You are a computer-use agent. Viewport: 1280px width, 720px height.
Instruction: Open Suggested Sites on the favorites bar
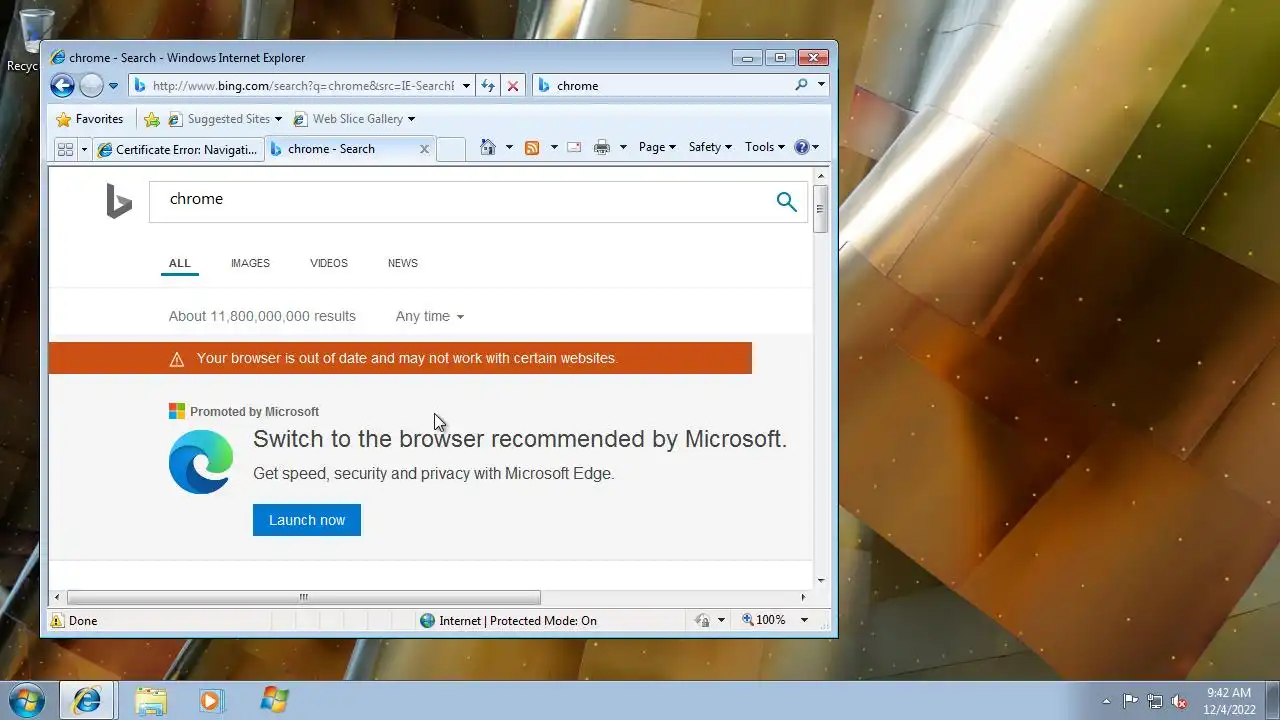tap(224, 119)
